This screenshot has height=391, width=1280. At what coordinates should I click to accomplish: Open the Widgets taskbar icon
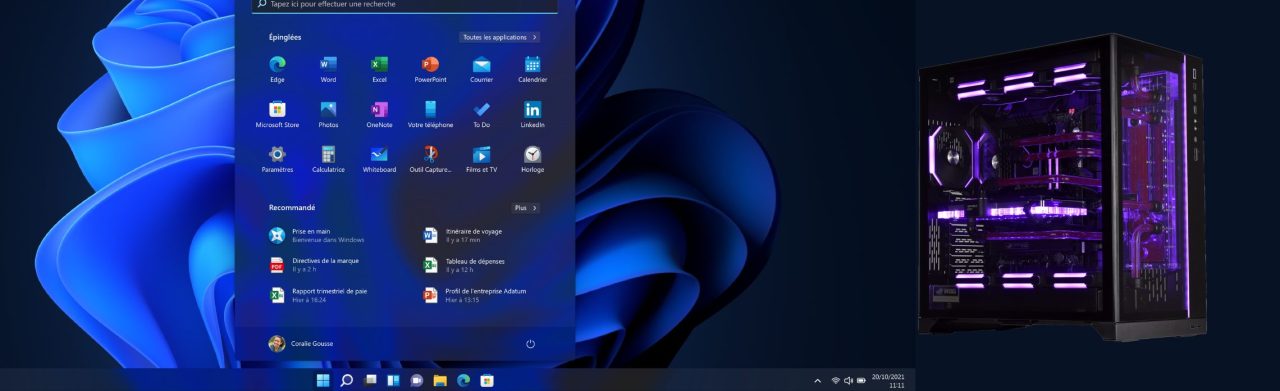[393, 380]
